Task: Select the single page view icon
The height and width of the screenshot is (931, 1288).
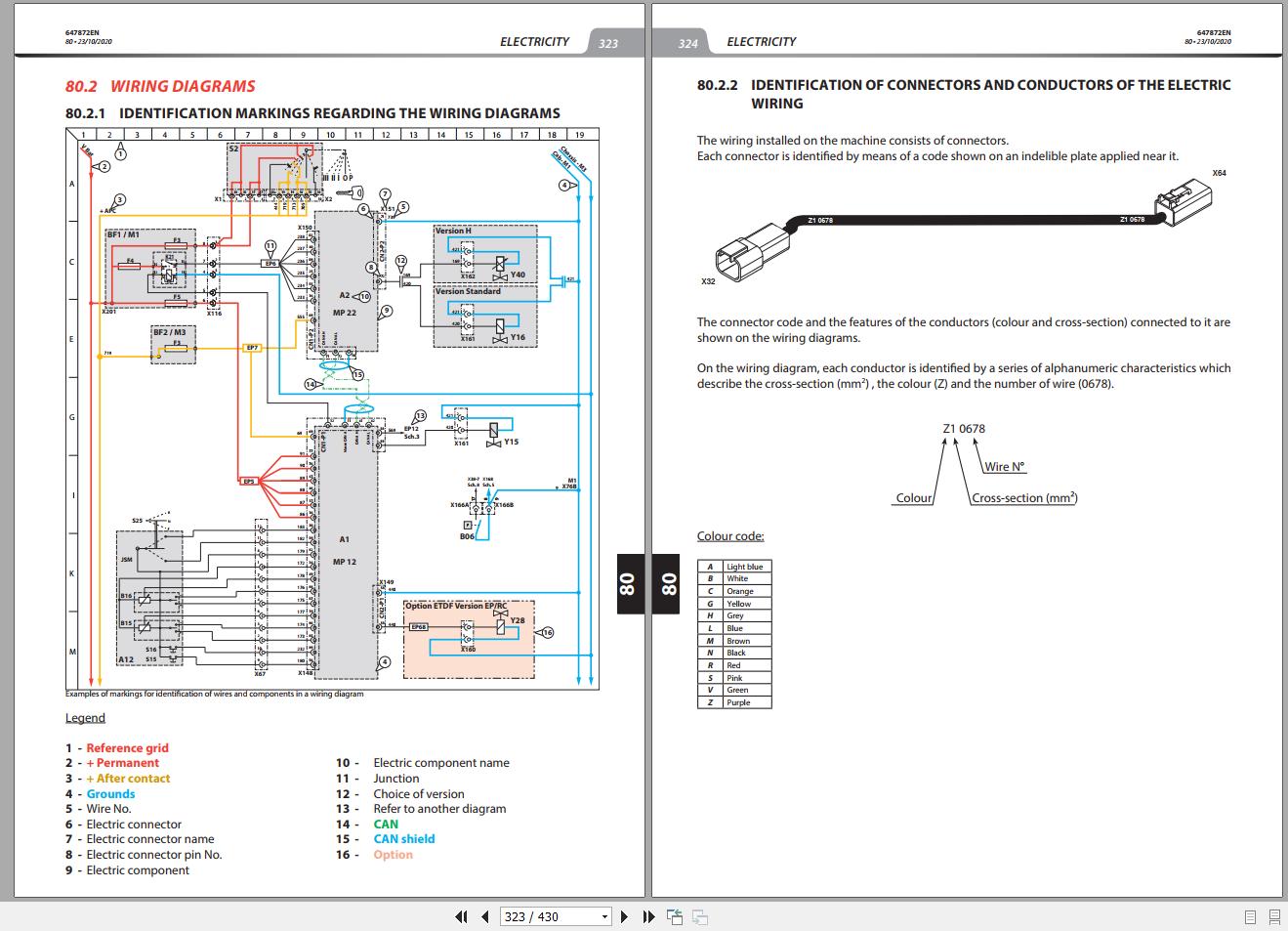Action: tap(1250, 916)
